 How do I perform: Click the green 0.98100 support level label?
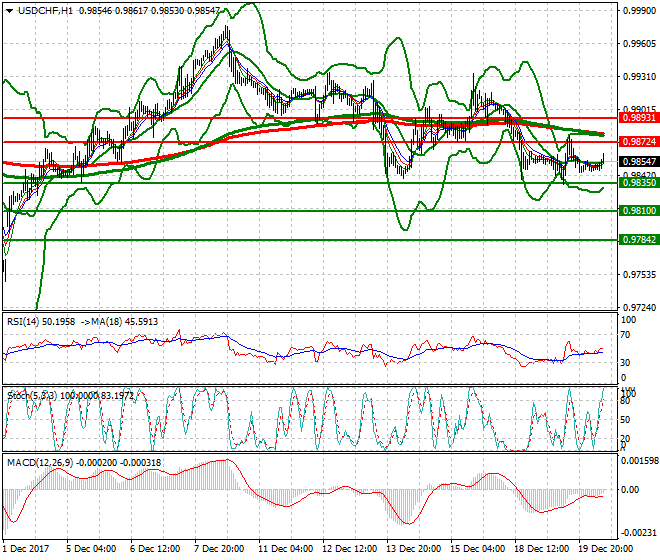(636, 211)
